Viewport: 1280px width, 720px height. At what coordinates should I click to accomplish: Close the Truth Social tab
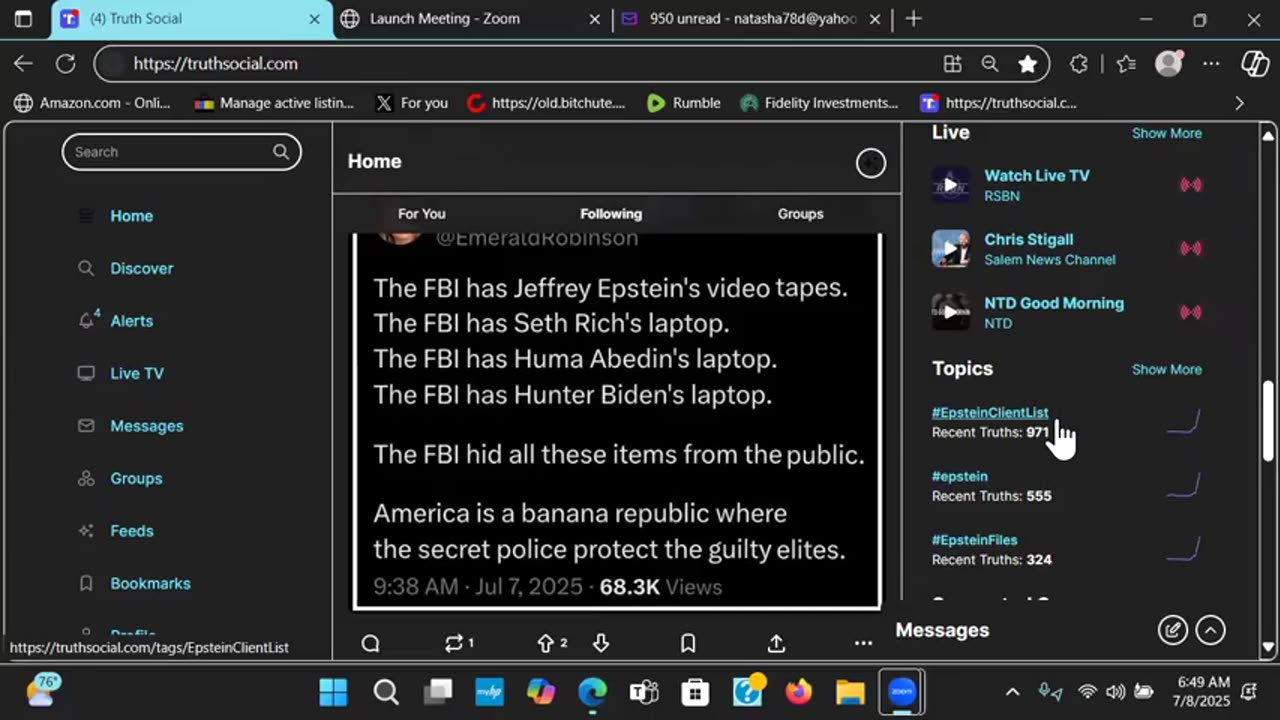[314, 19]
